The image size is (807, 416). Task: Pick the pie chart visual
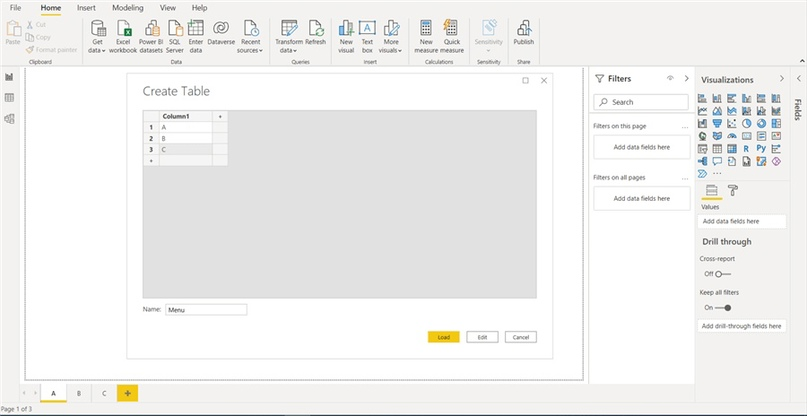coord(746,124)
